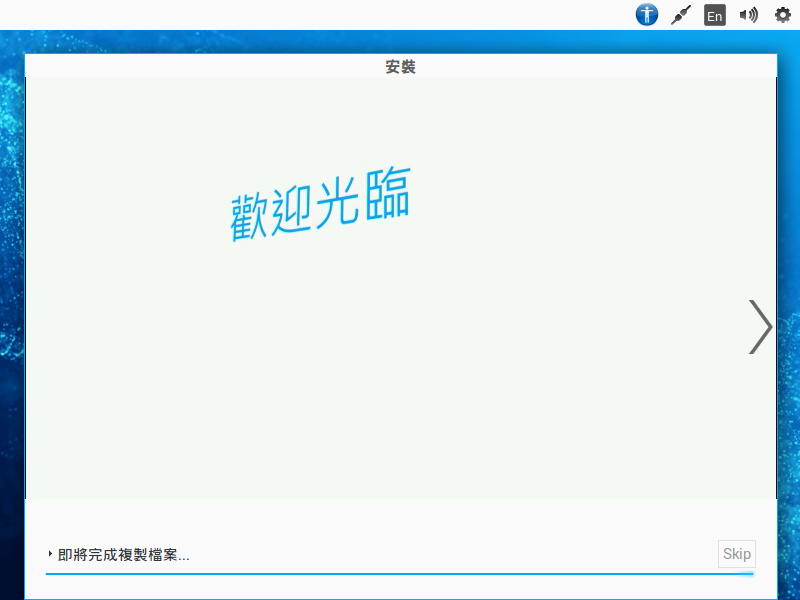Click the empty left side of top panel
The height and width of the screenshot is (600, 800).
(200, 15)
